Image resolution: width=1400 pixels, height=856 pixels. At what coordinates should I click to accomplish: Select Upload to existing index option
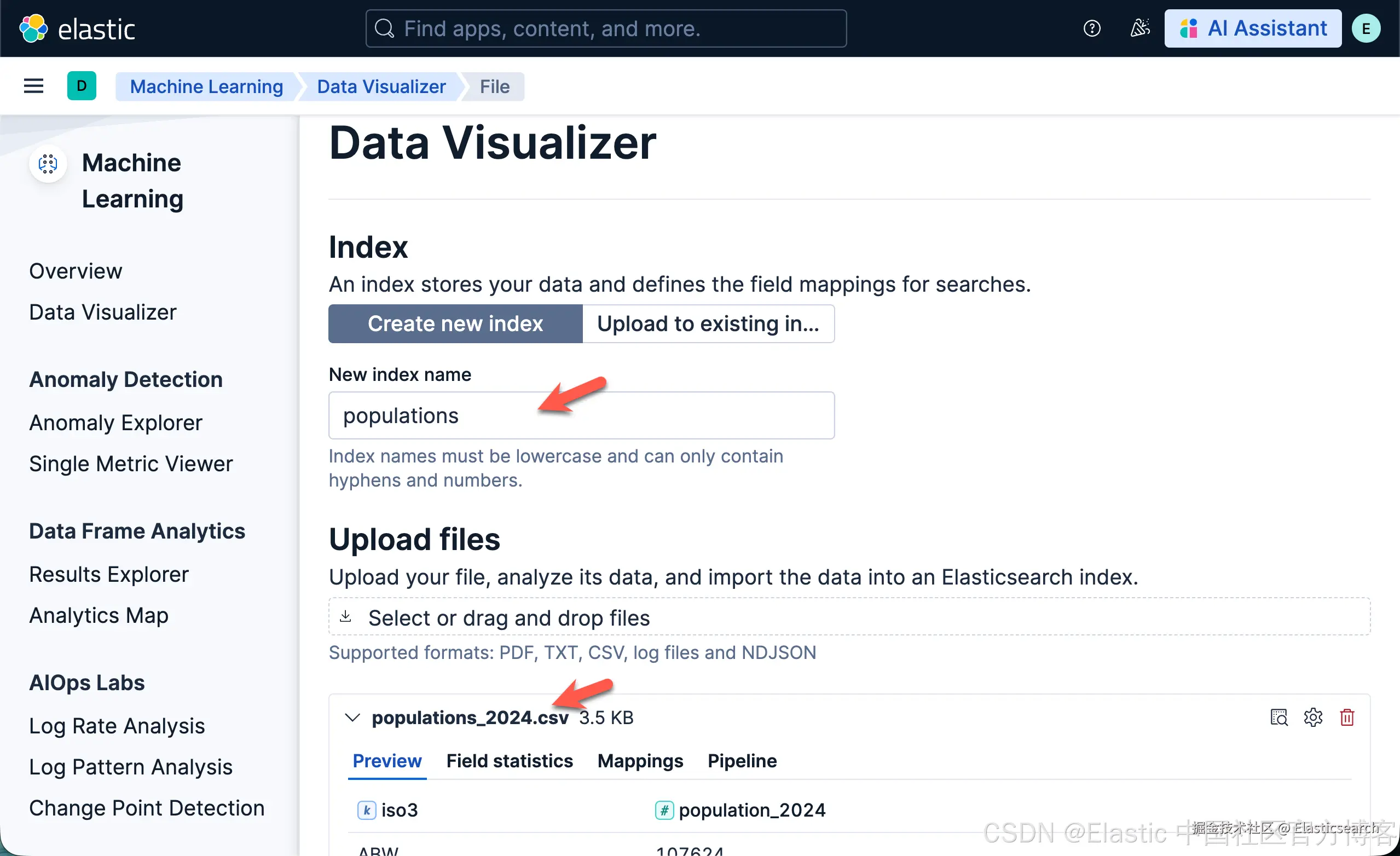pos(708,324)
